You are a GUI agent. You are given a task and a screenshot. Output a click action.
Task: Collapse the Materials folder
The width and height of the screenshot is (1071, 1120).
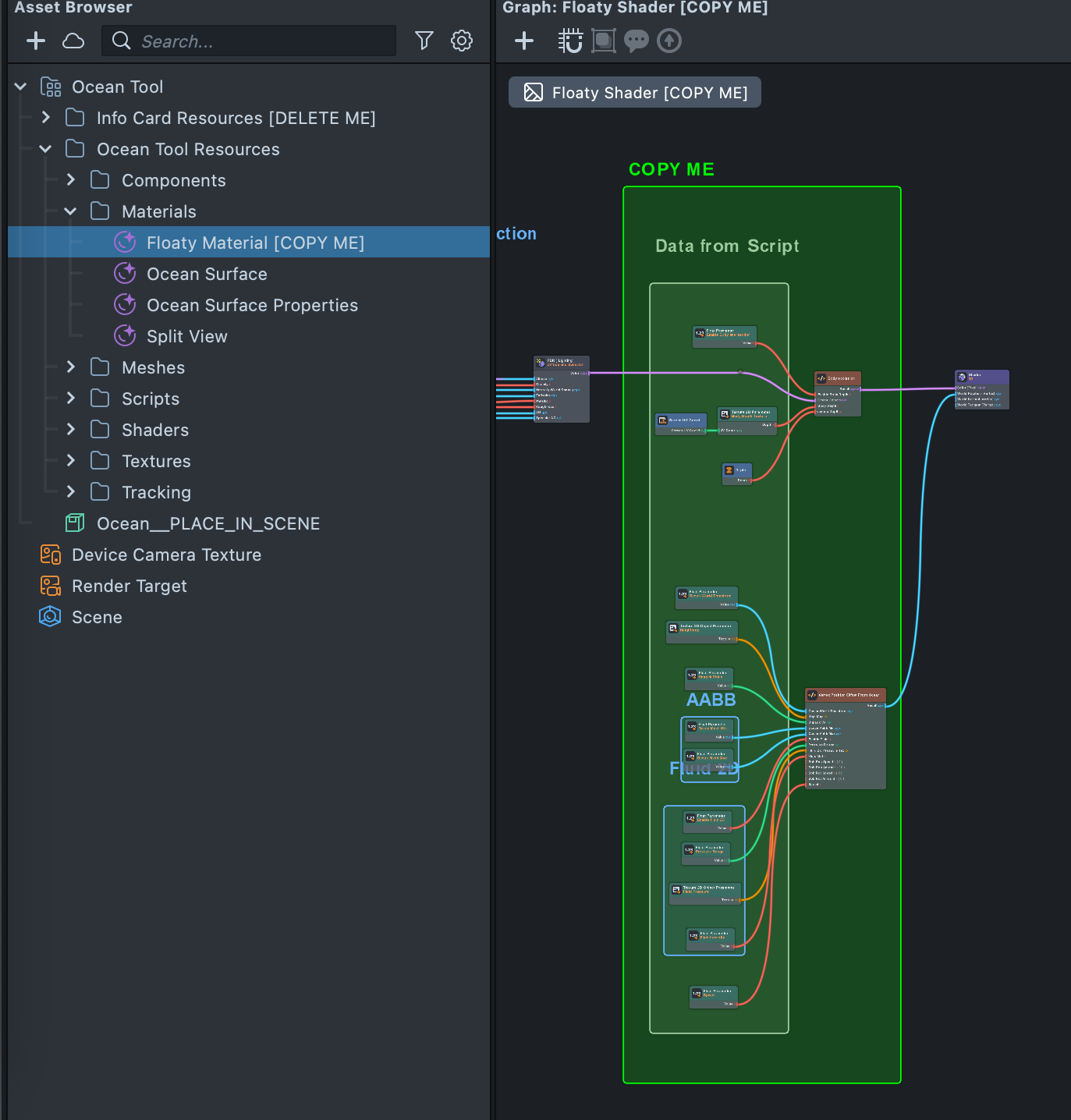(71, 211)
